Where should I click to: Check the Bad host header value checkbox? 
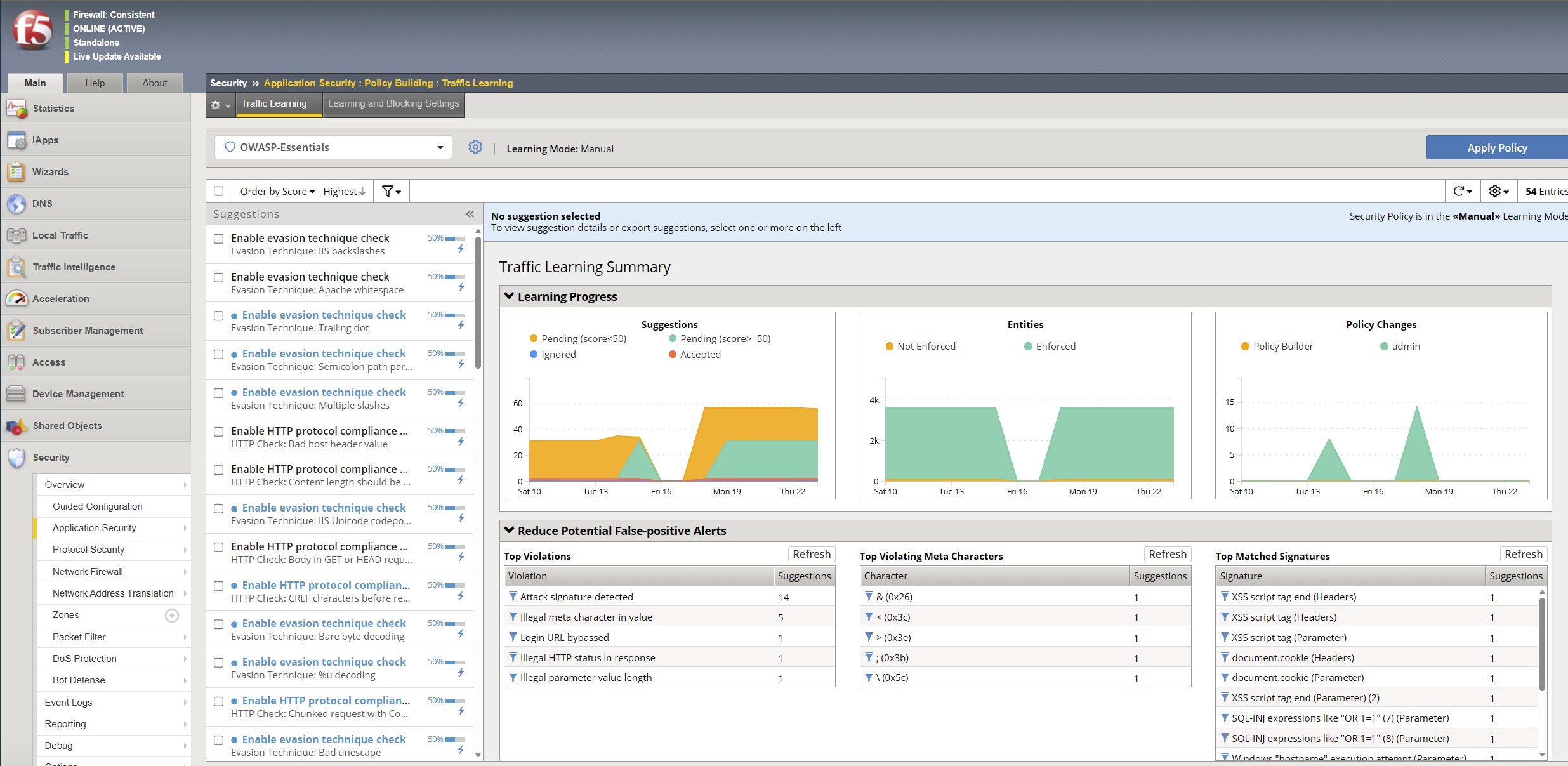[x=219, y=432]
